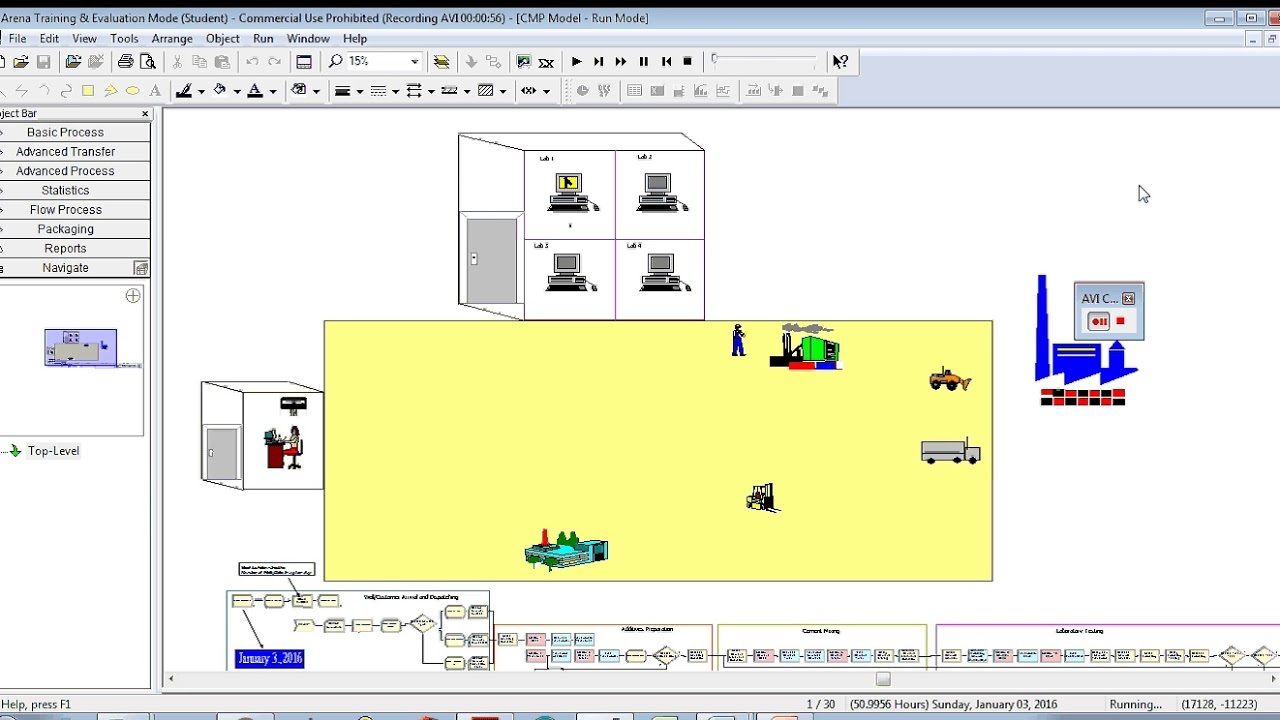Select the Text tool in the draw toolbar
This screenshot has width=1280, height=720.
coord(155,91)
